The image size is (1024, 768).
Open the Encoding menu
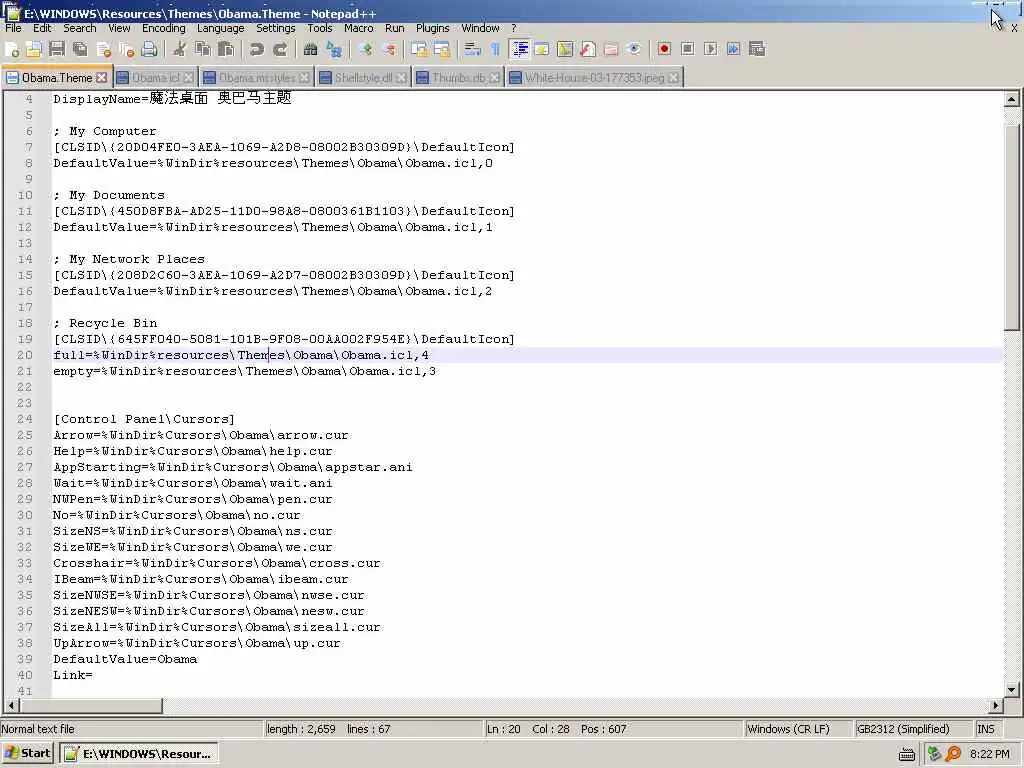(x=164, y=28)
